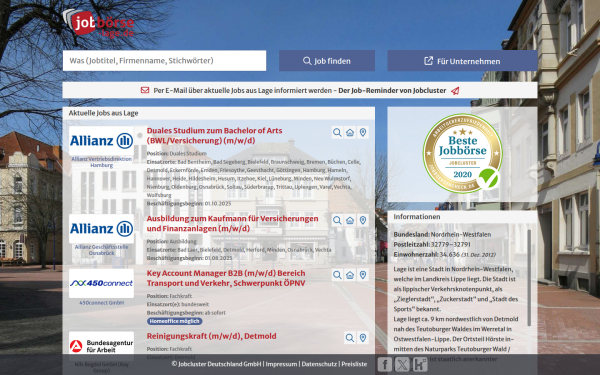Click the 450connect company logo
Viewport: 600px width, 375px height.
101,284
